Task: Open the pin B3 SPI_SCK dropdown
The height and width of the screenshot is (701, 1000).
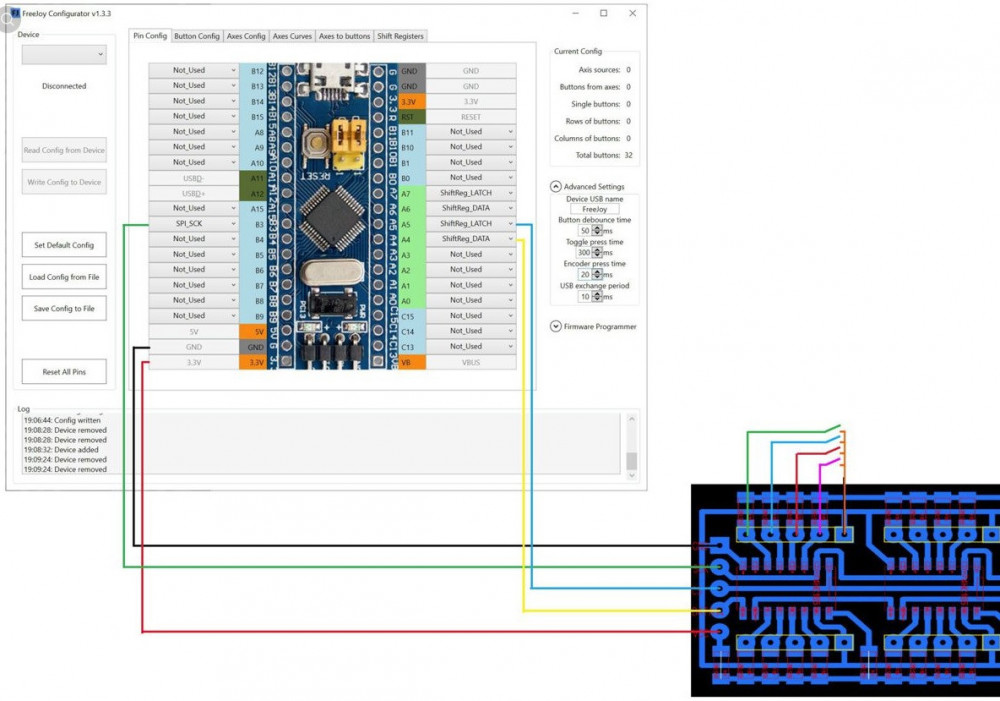Action: tap(194, 224)
